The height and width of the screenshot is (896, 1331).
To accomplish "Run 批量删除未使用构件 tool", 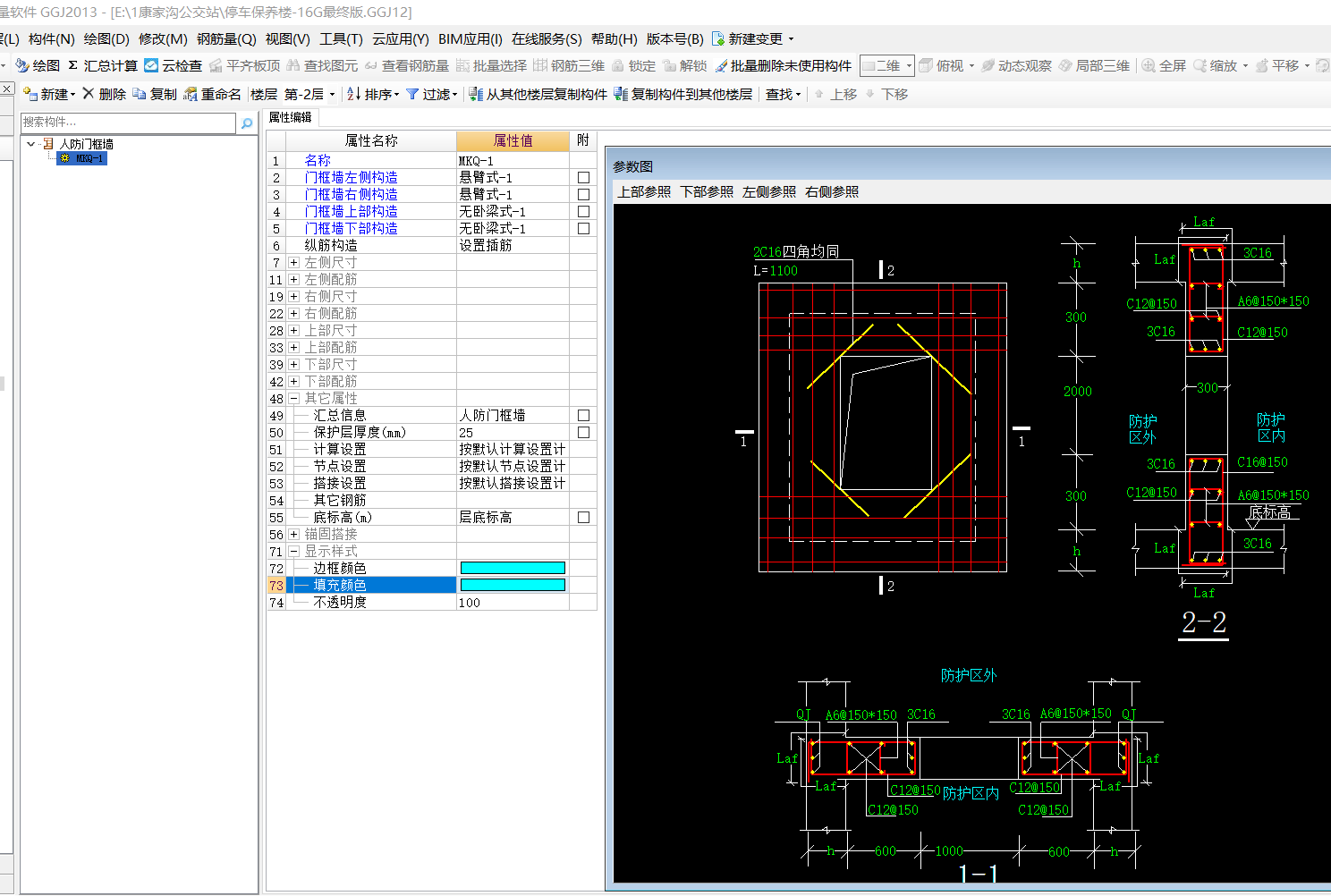I will point(783,65).
